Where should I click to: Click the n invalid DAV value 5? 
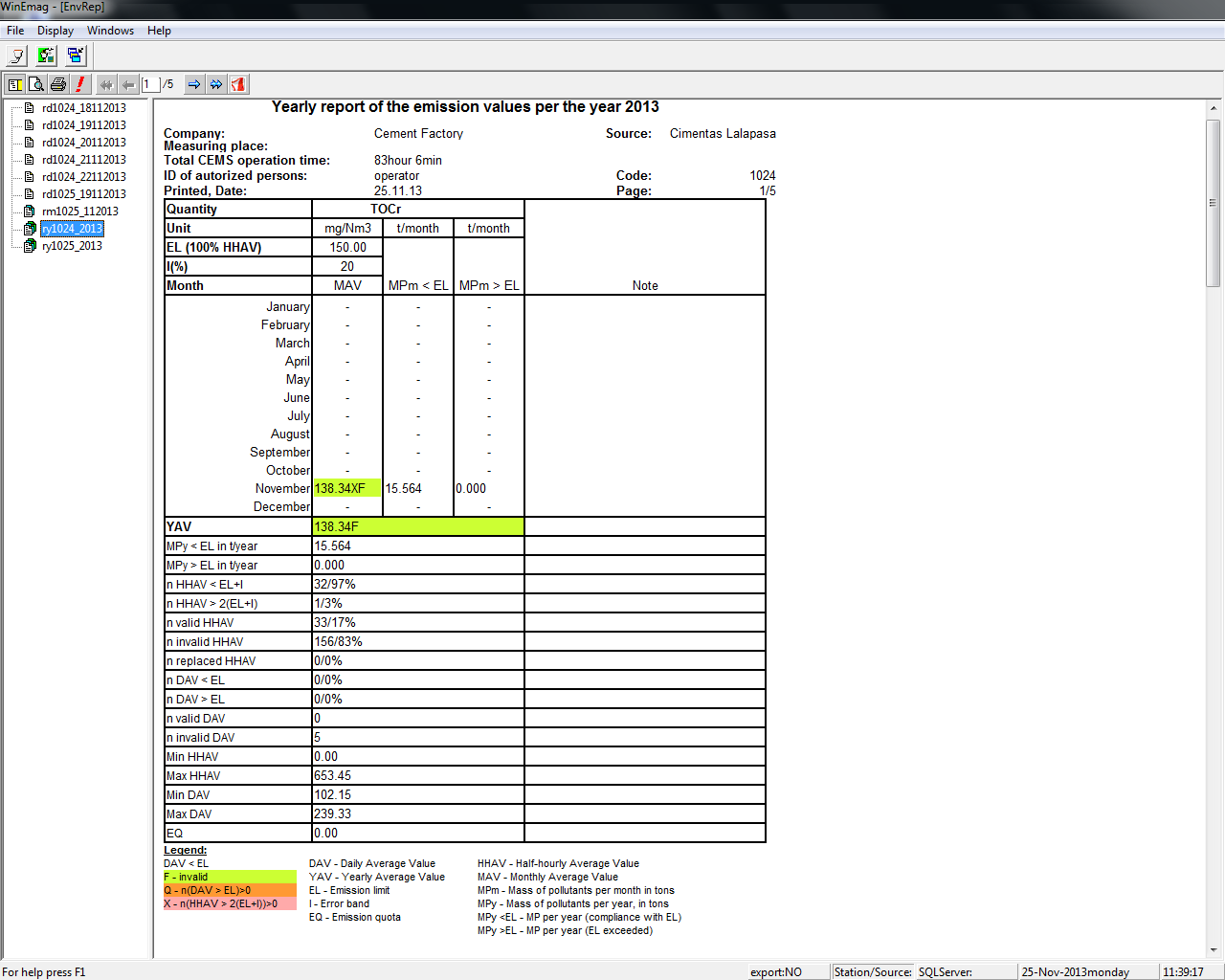click(x=318, y=738)
